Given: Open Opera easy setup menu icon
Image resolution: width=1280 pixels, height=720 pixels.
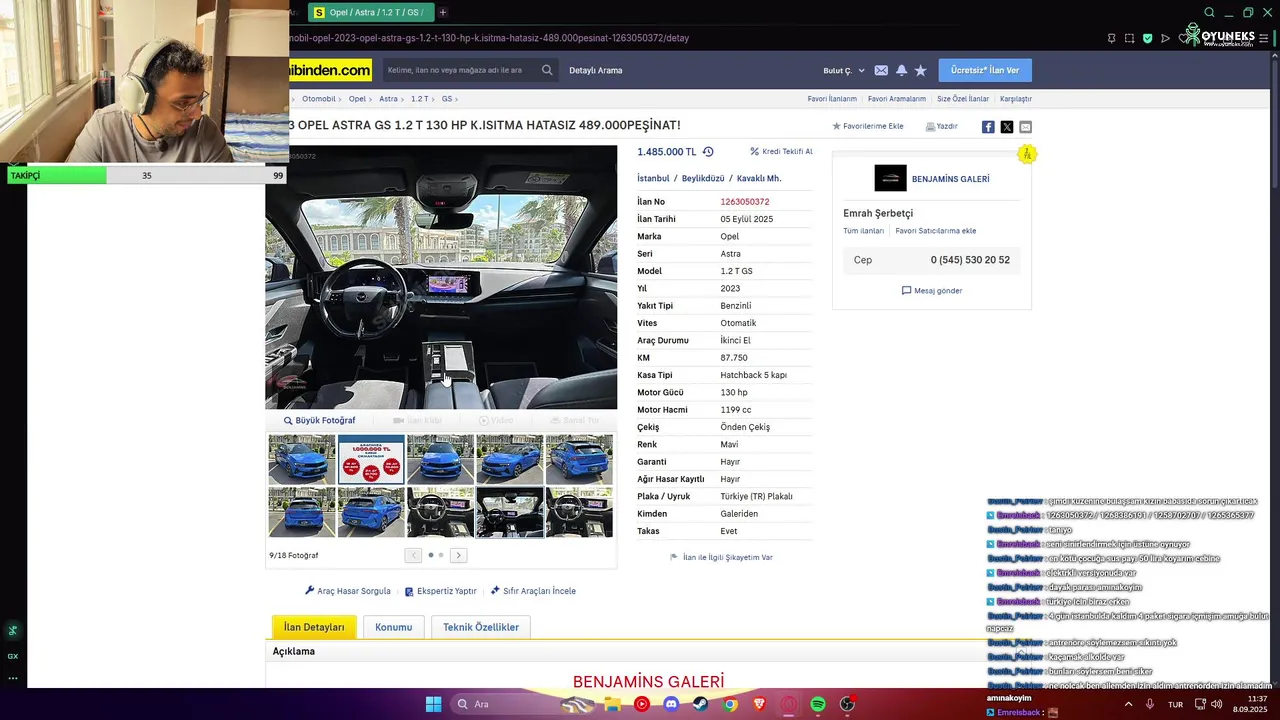Looking at the screenshot, I should point(1263,38).
